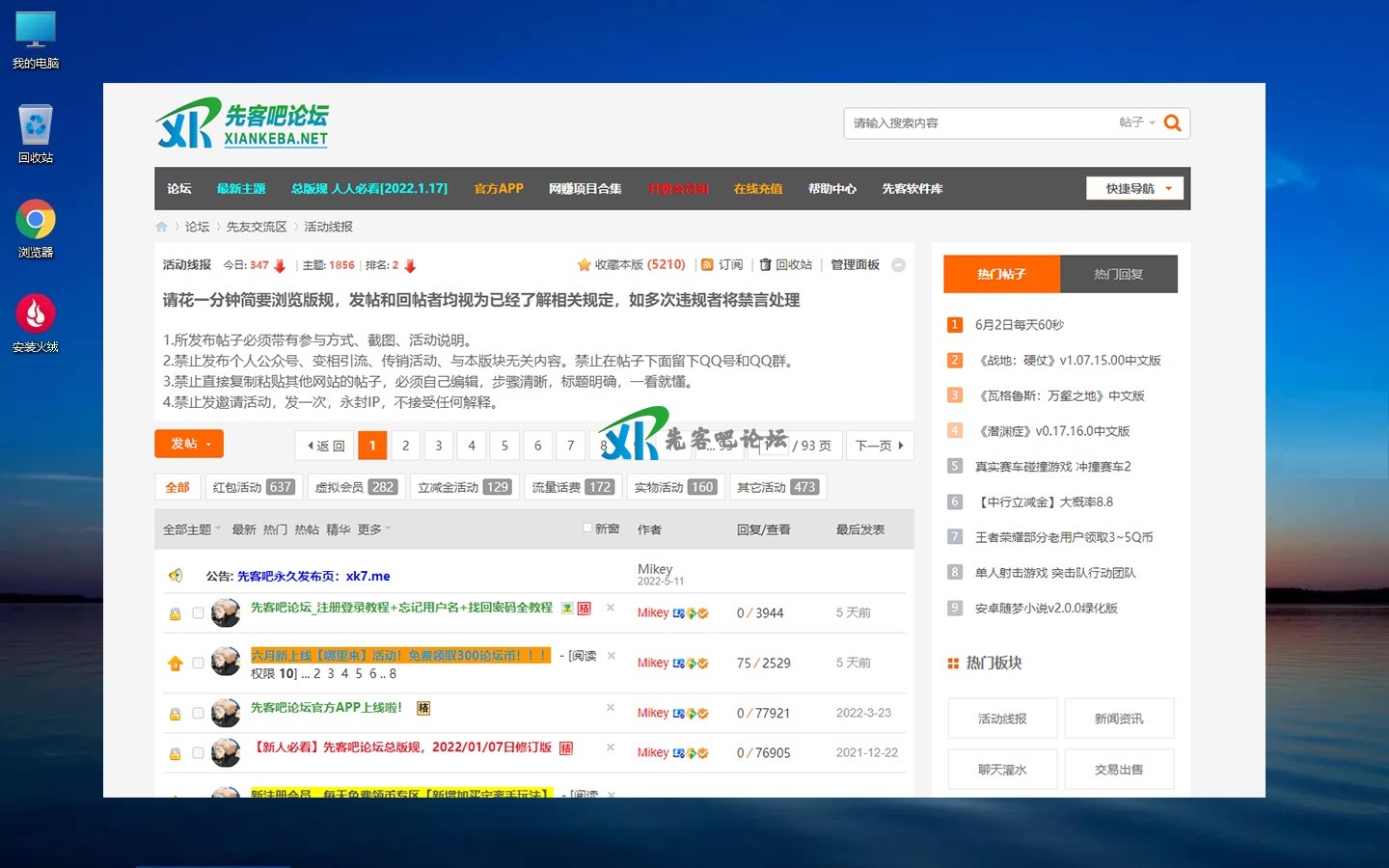Image resolution: width=1389 pixels, height=868 pixels.
Task: Tick the checkbox for the 官方APP上线啦 thread
Action: click(x=198, y=714)
